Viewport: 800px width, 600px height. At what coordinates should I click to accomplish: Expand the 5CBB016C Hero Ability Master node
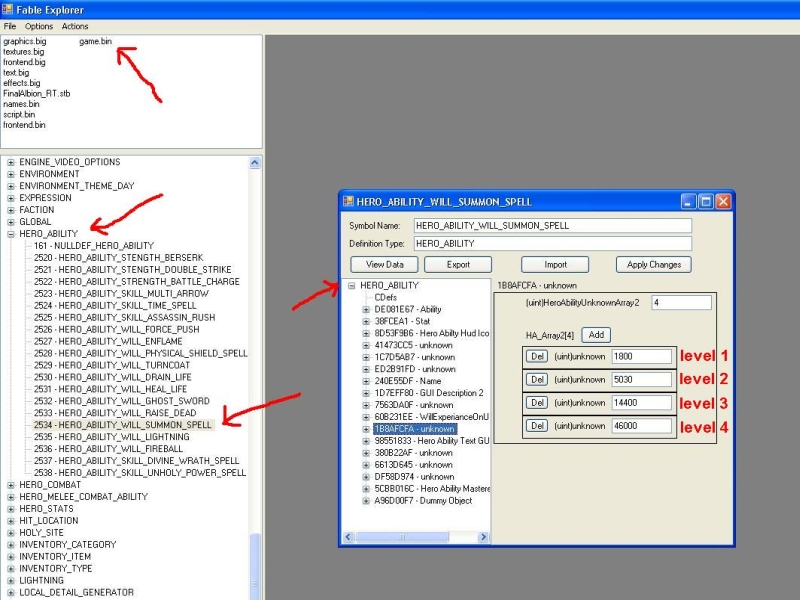[x=367, y=489]
